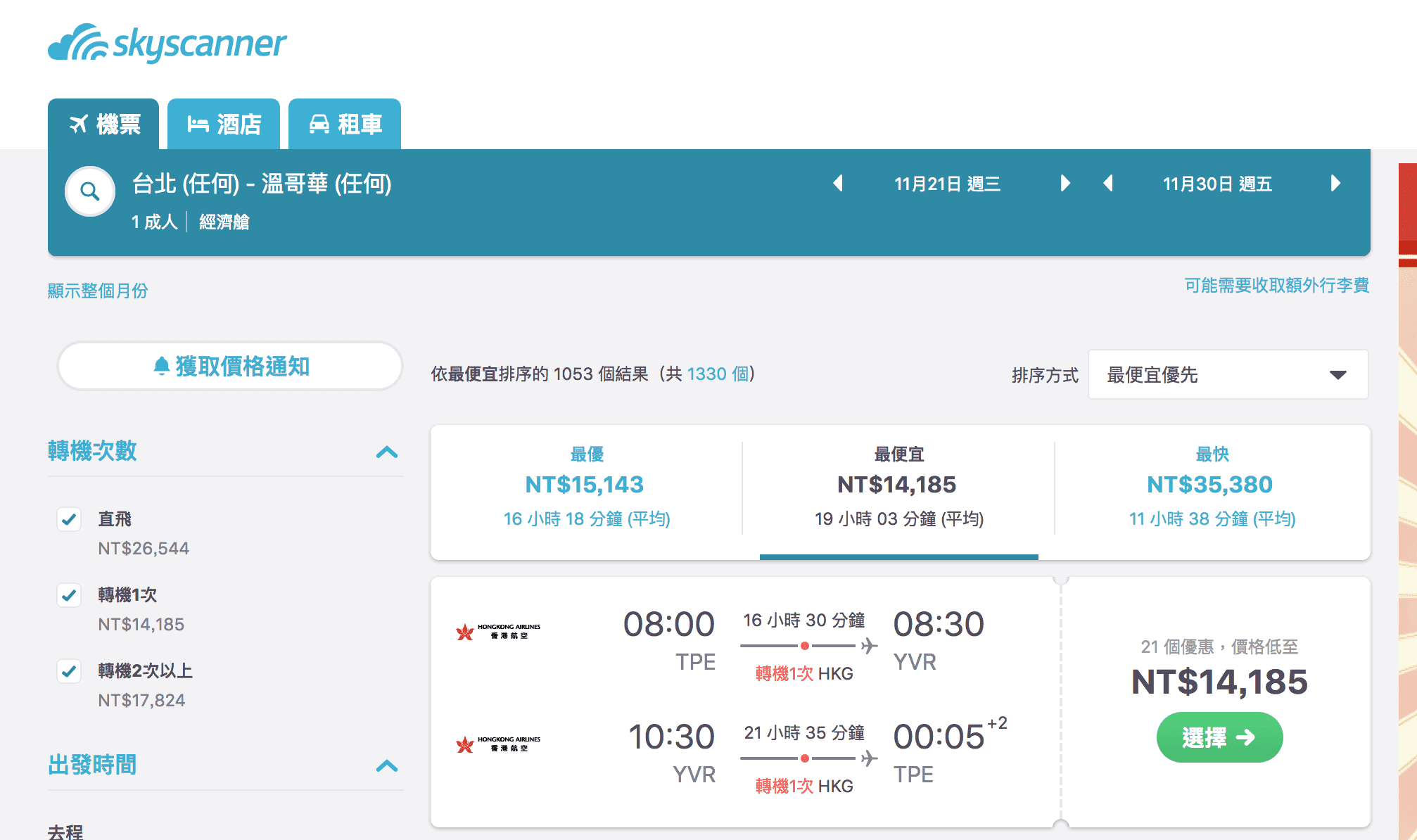Image resolution: width=1417 pixels, height=840 pixels.
Task: Click the magnifying glass search icon
Action: pyautogui.click(x=89, y=191)
